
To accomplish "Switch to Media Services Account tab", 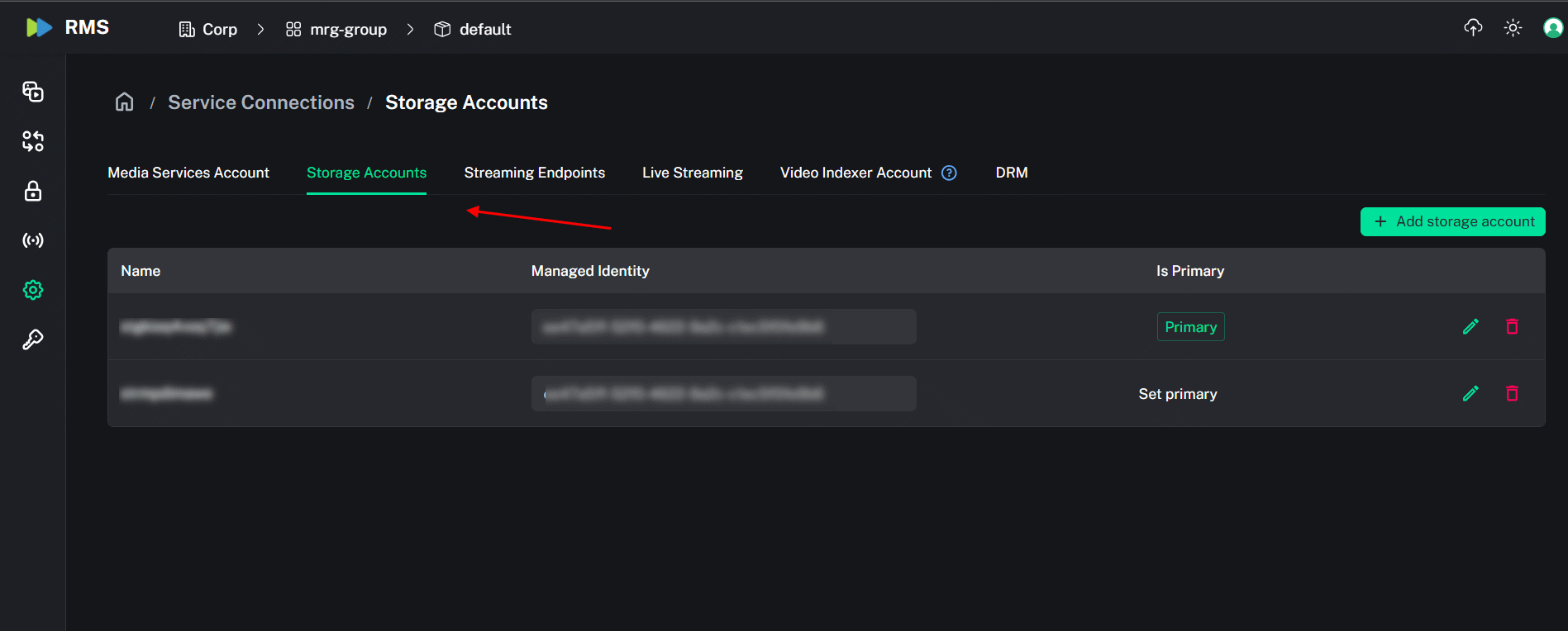I will click(188, 173).
